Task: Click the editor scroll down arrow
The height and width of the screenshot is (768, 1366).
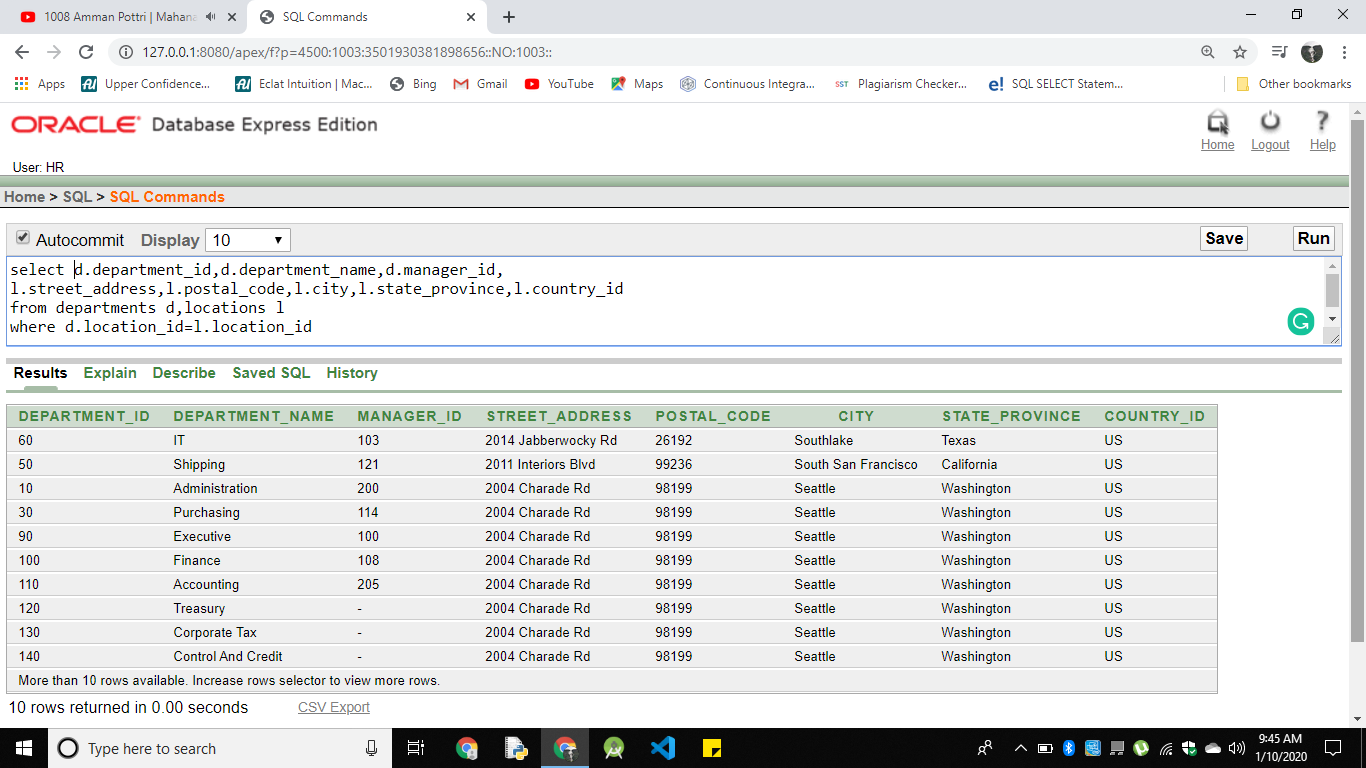Action: pos(1332,319)
